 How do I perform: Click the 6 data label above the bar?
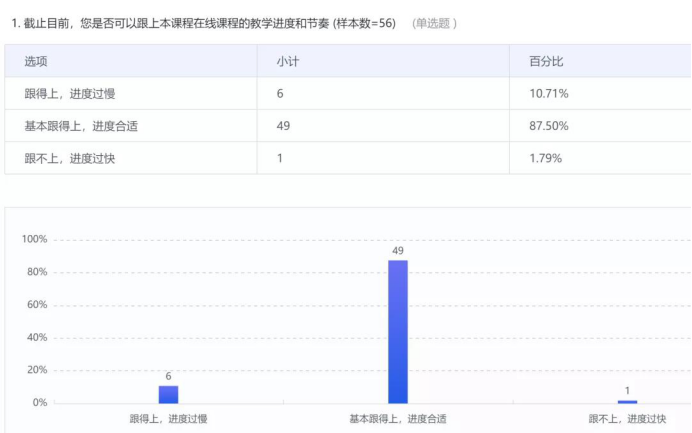169,376
